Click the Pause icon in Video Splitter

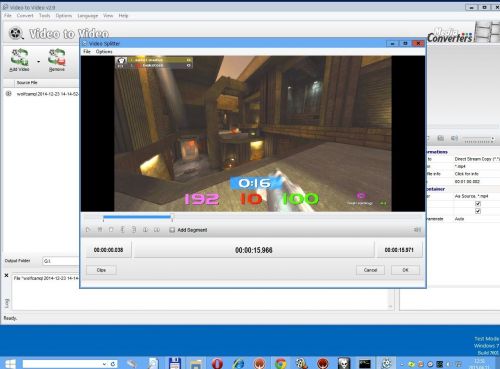click(x=100, y=230)
